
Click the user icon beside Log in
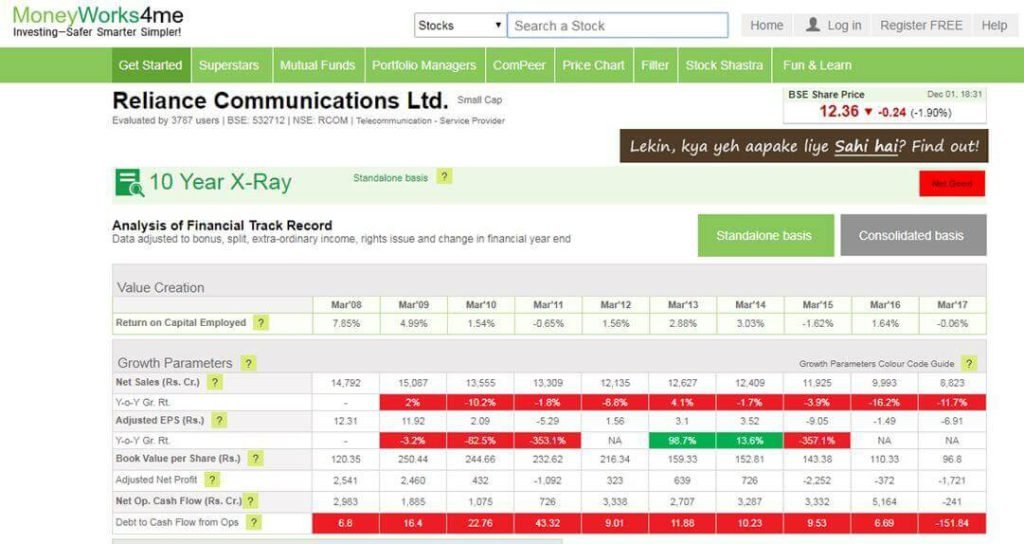[812, 25]
